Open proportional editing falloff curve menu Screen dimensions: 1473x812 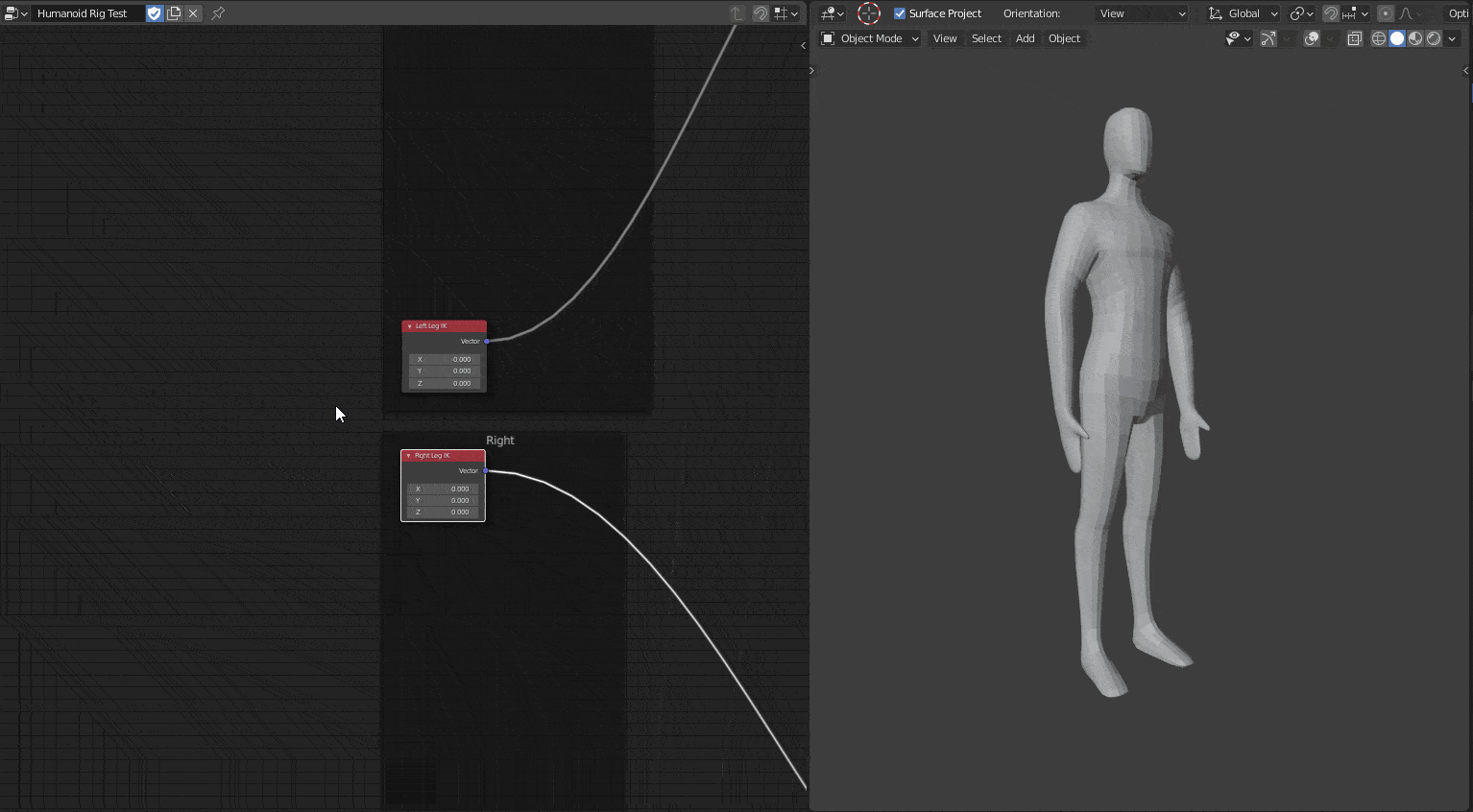(1412, 13)
